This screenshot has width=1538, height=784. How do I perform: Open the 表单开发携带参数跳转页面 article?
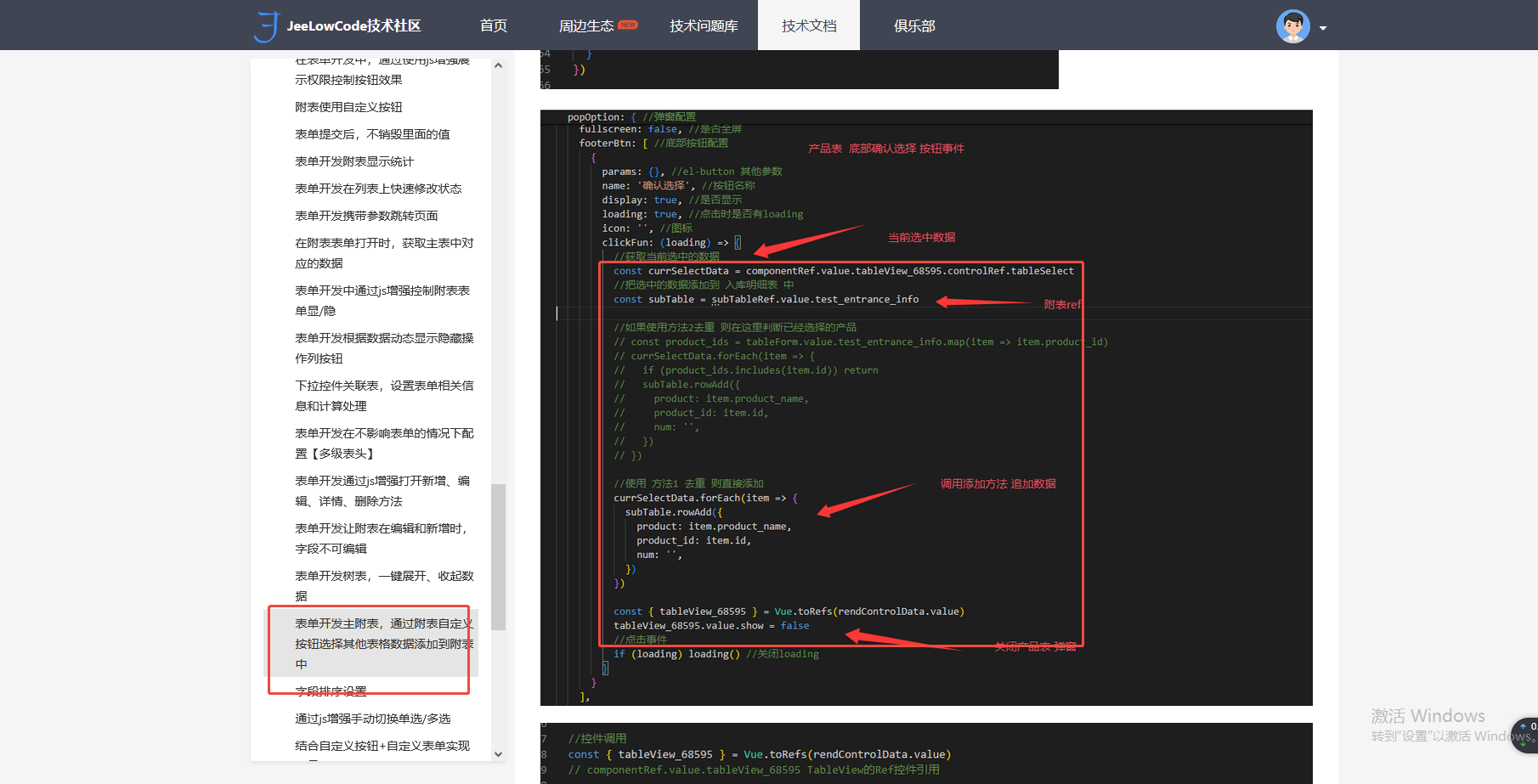[x=367, y=215]
